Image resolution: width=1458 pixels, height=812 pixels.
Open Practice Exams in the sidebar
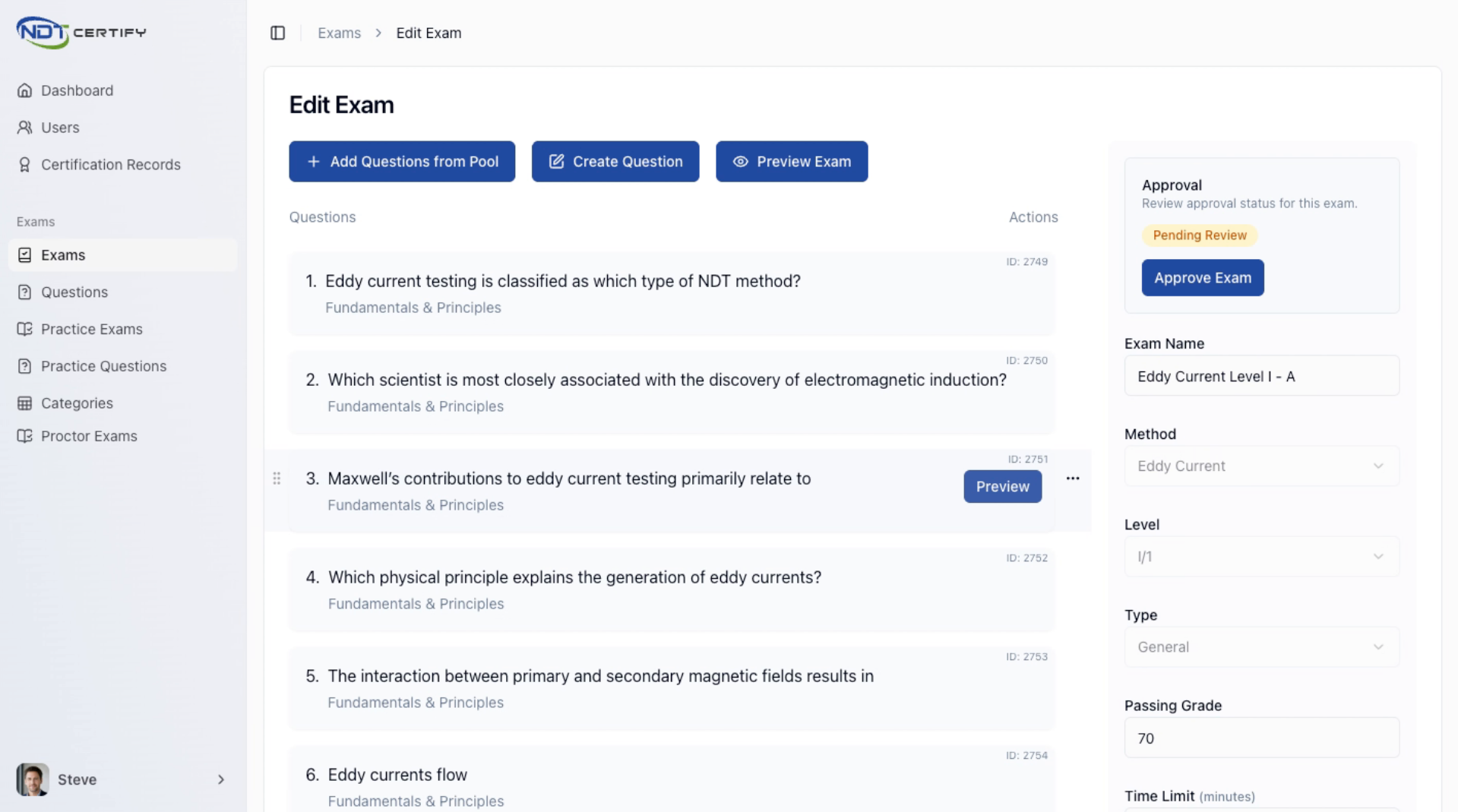pos(123,329)
